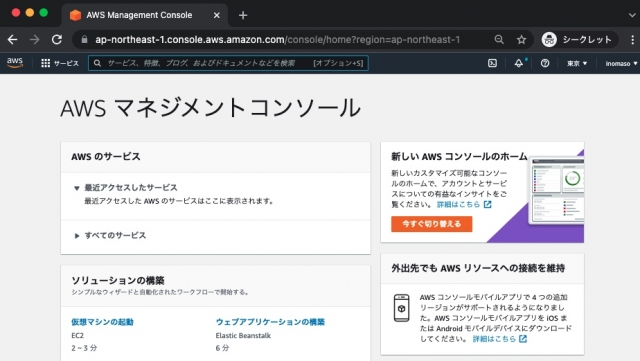Click the 今すぐ切り替える button
This screenshot has height=361, width=640.
tap(431, 224)
